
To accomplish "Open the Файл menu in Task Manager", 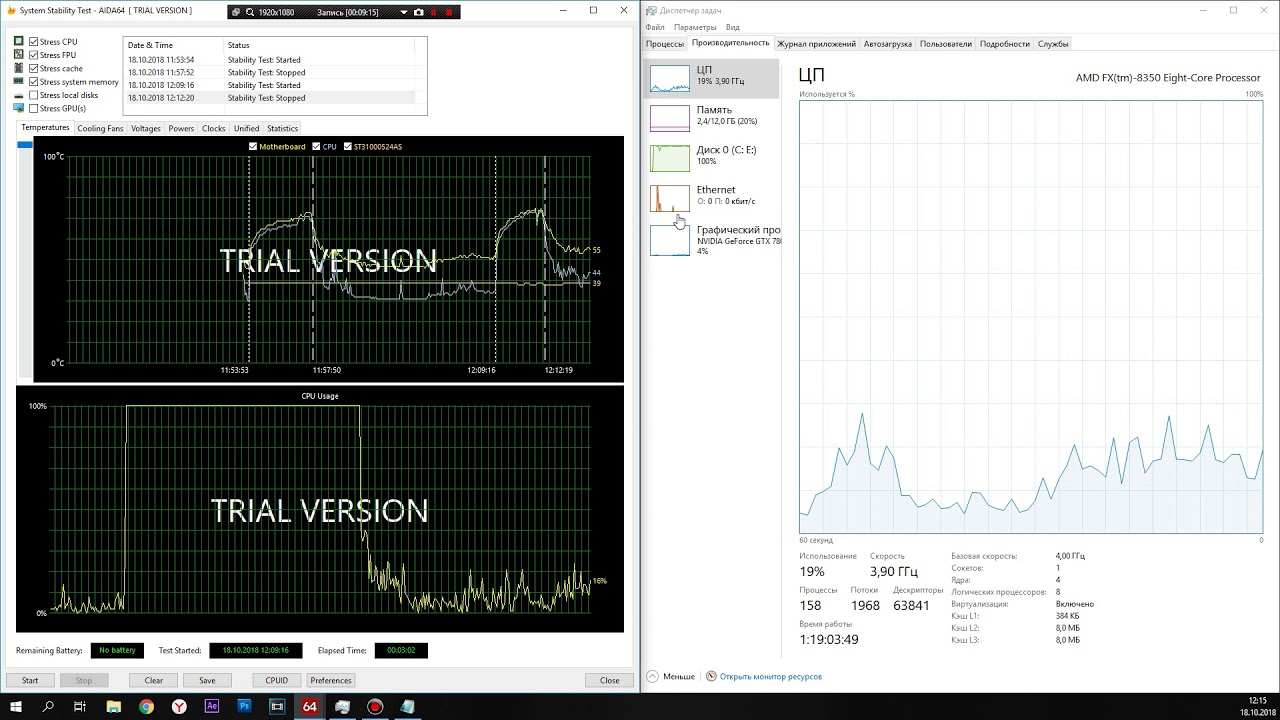I will (x=655, y=27).
